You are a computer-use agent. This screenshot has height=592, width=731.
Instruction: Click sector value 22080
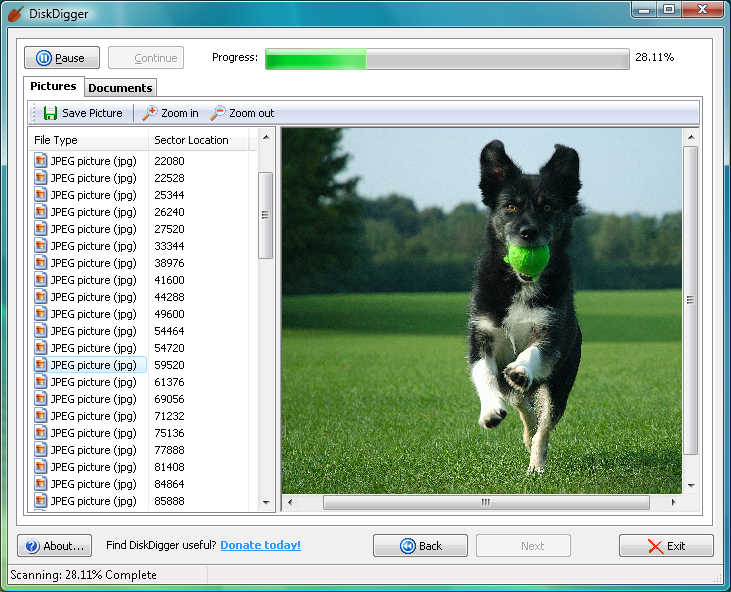(169, 161)
